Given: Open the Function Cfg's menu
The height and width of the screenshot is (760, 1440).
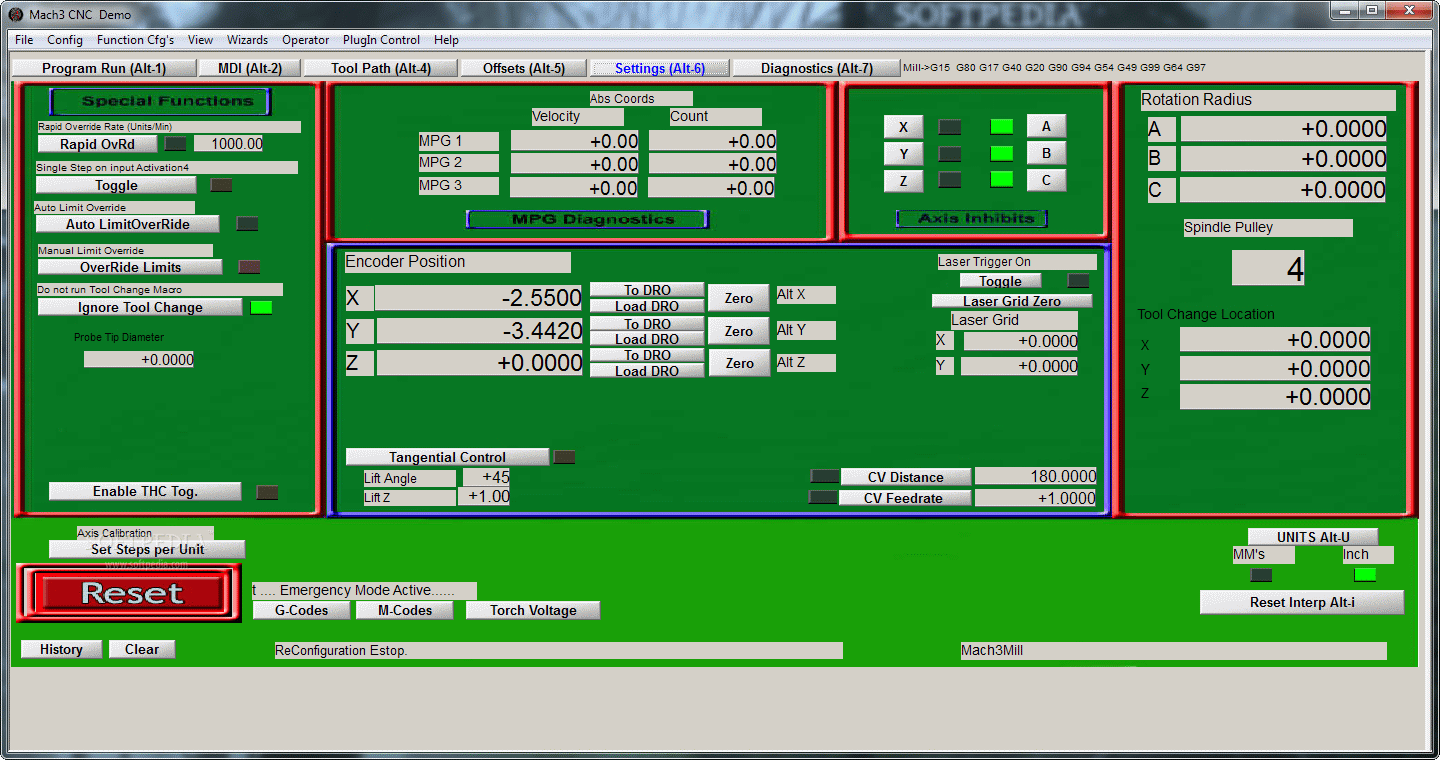Looking at the screenshot, I should tap(135, 40).
